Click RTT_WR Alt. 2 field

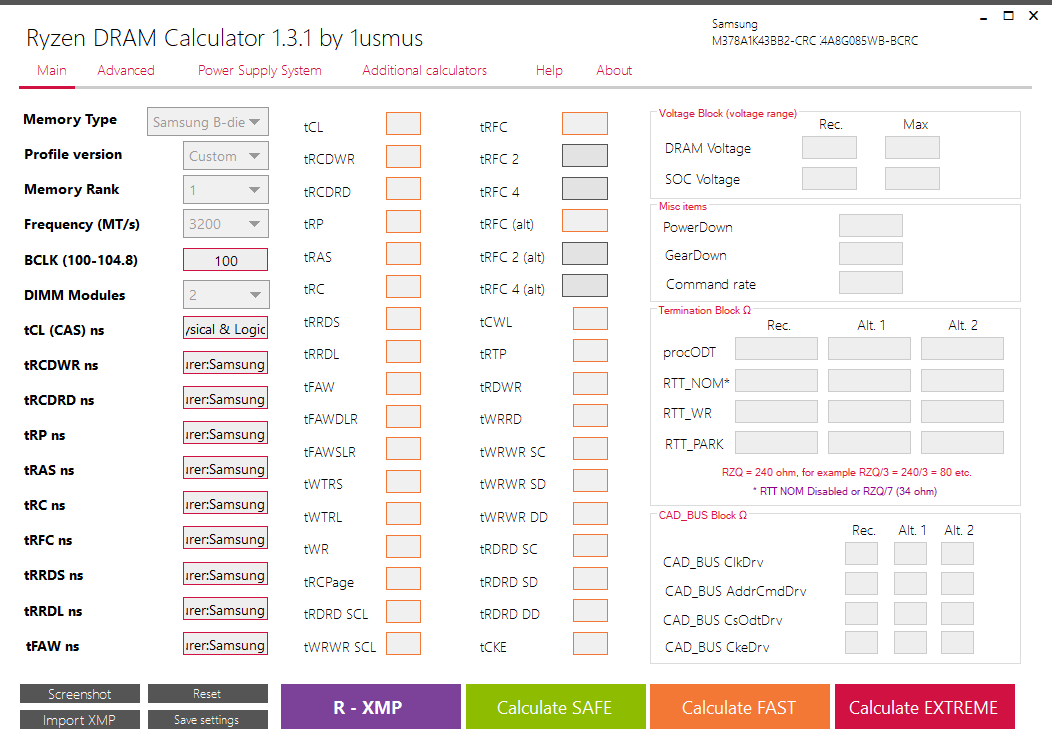tap(962, 411)
